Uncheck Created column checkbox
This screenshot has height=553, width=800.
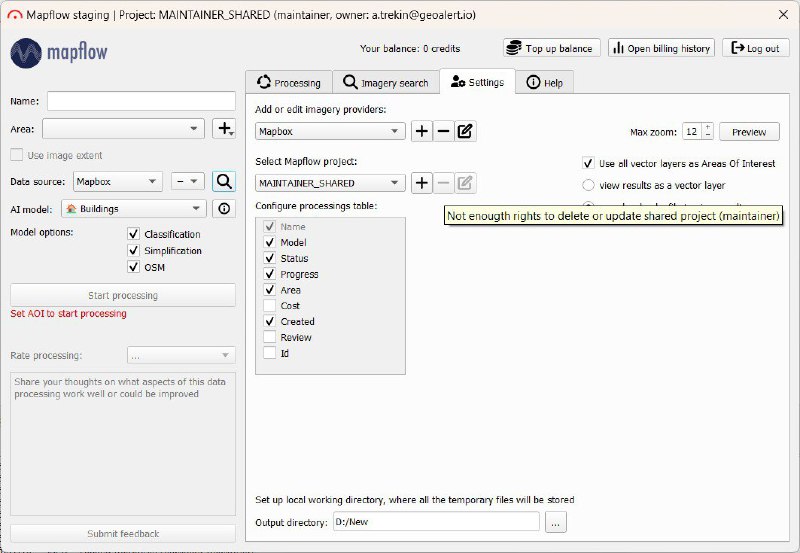[270, 321]
